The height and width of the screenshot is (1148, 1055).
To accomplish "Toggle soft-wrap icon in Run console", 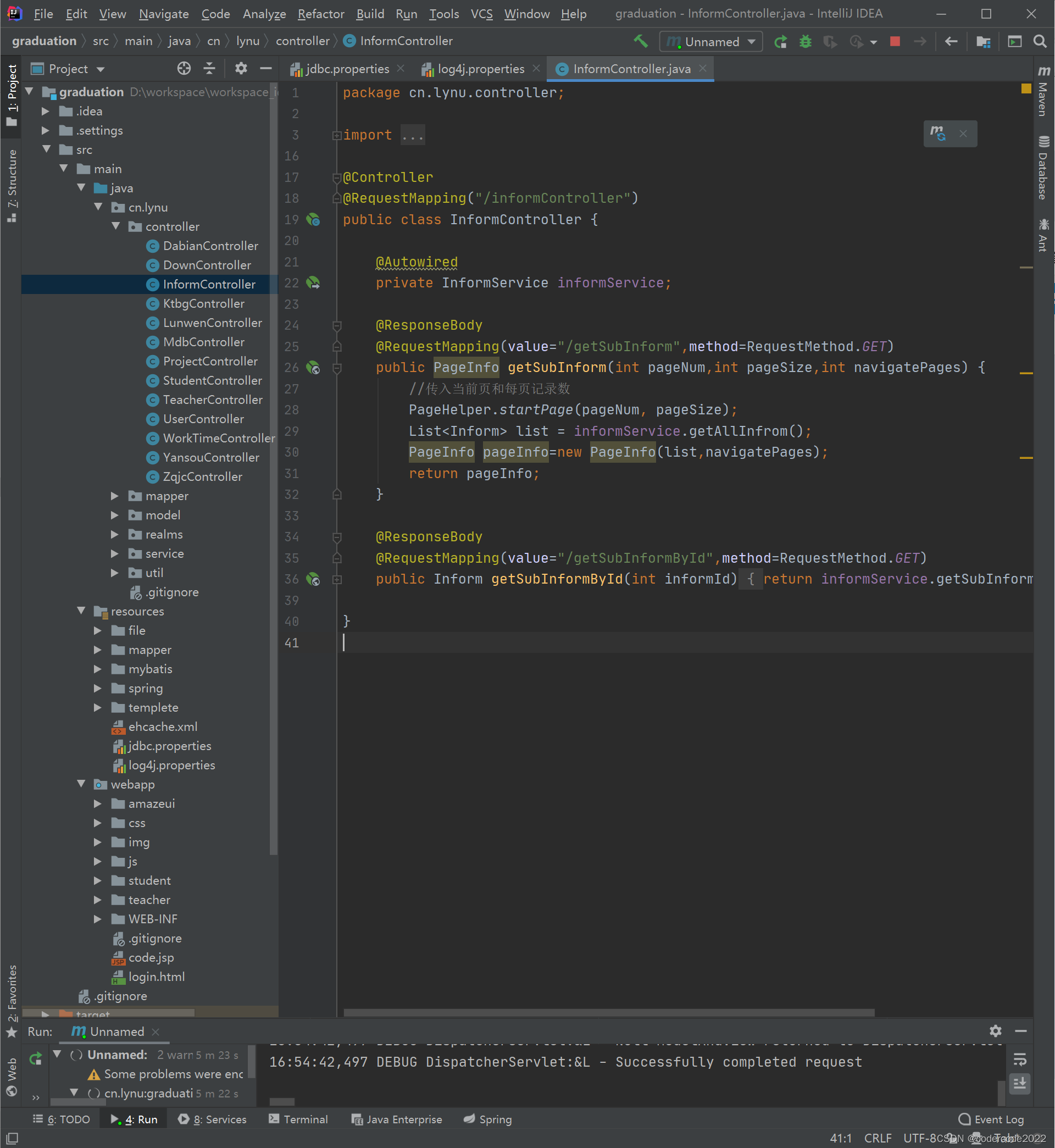I will click(1020, 1060).
